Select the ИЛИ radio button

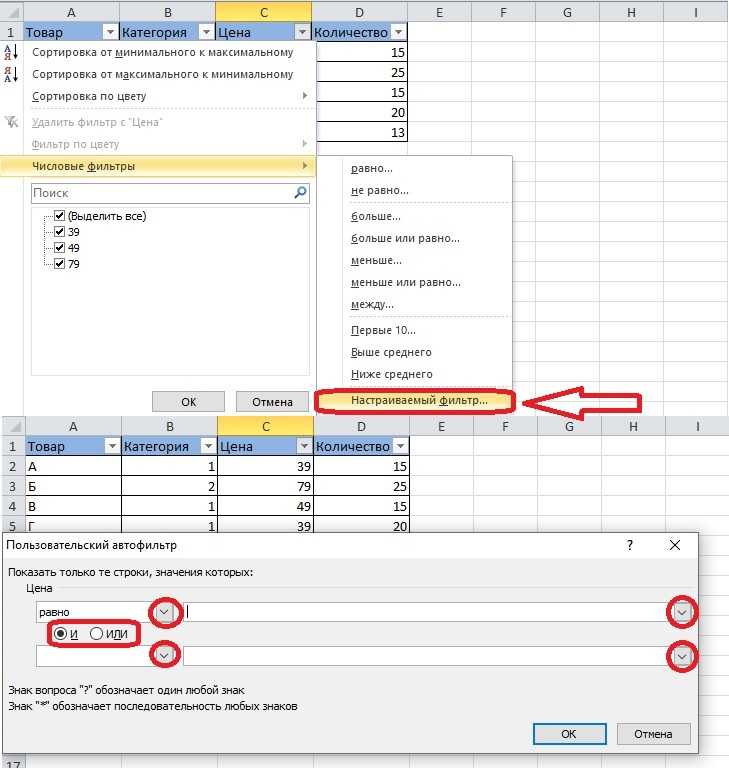tap(96, 633)
